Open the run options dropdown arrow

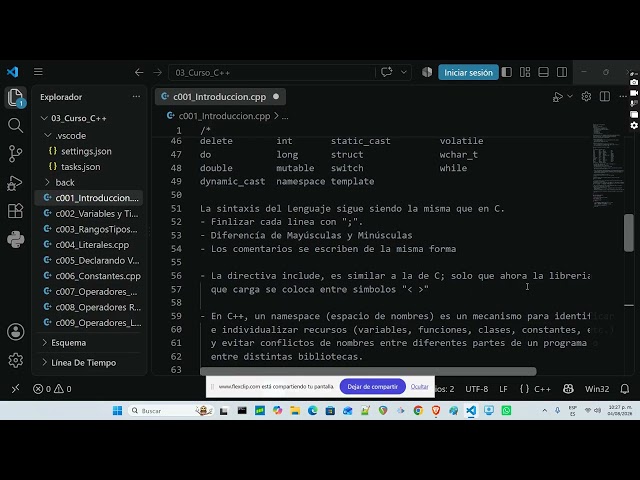pos(570,96)
